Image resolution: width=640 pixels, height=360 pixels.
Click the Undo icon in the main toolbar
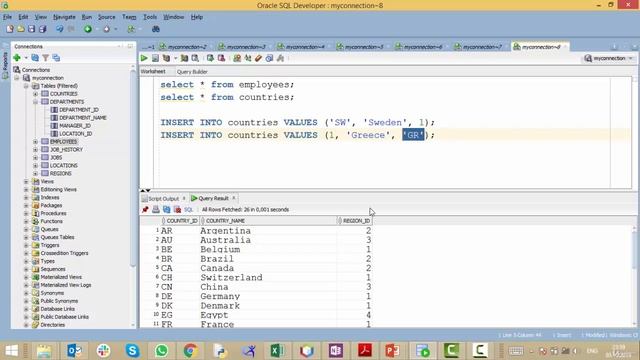click(x=60, y=29)
